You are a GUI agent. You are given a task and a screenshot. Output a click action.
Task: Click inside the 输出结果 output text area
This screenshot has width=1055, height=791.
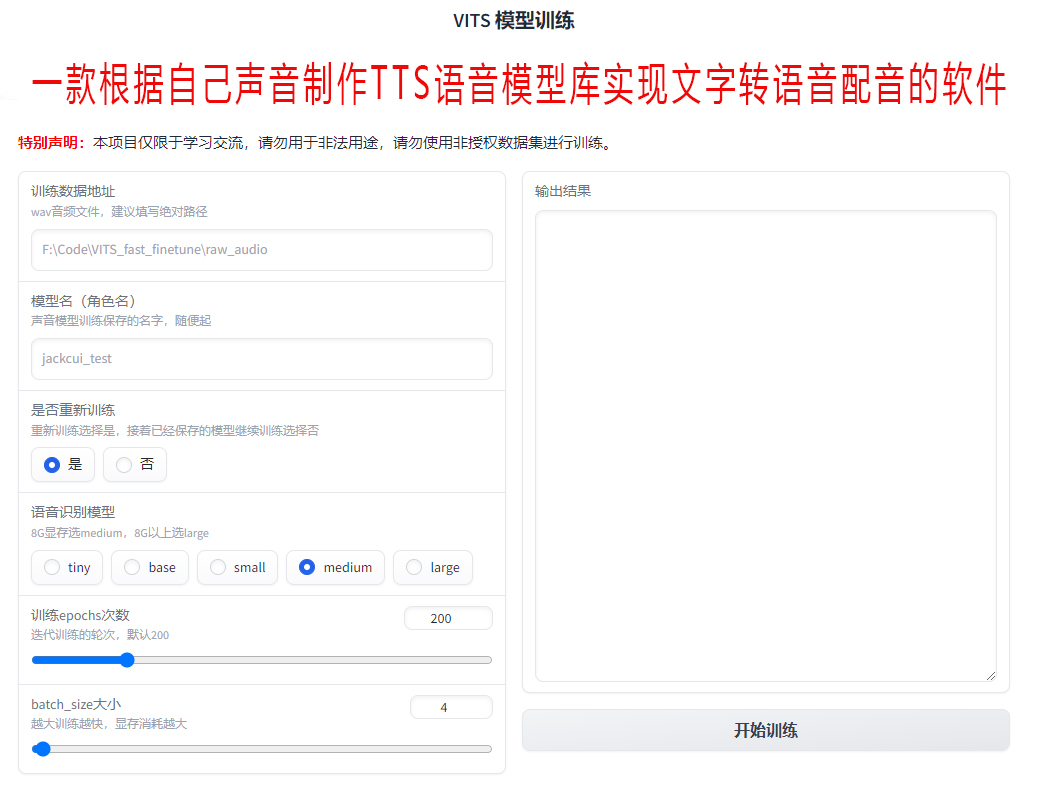766,446
